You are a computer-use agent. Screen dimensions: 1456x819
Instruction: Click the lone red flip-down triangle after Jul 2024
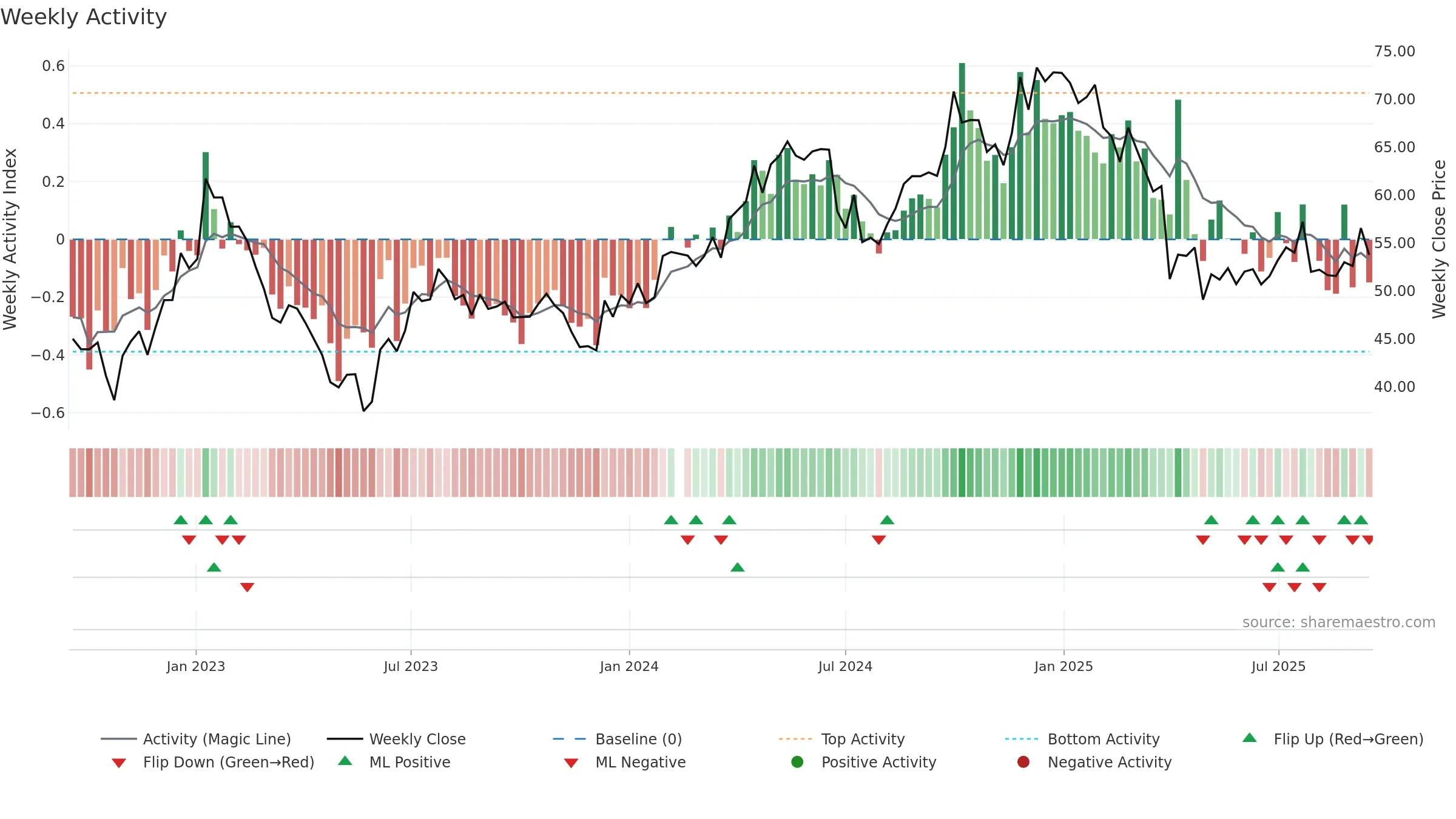pos(878,540)
